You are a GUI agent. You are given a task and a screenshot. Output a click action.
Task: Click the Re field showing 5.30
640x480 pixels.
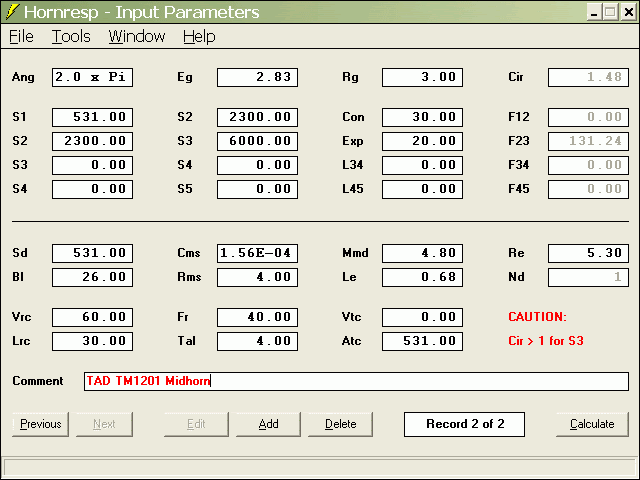point(588,253)
